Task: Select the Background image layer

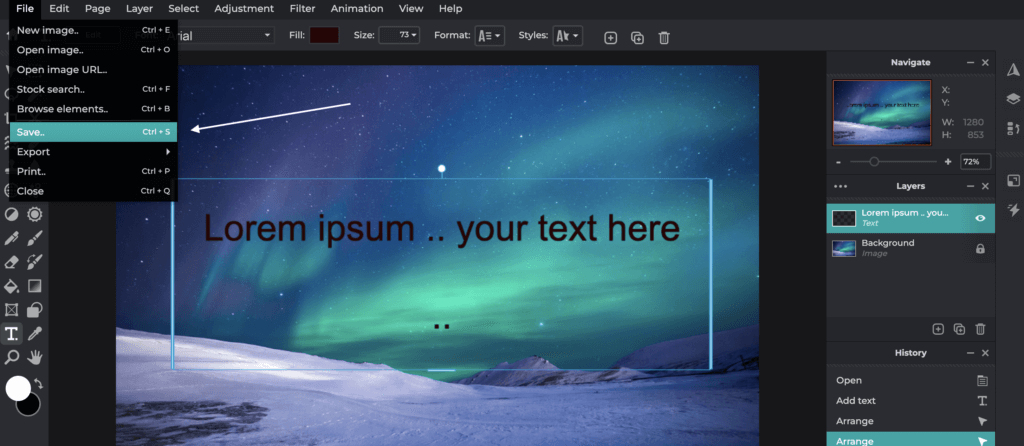Action: 910,249
